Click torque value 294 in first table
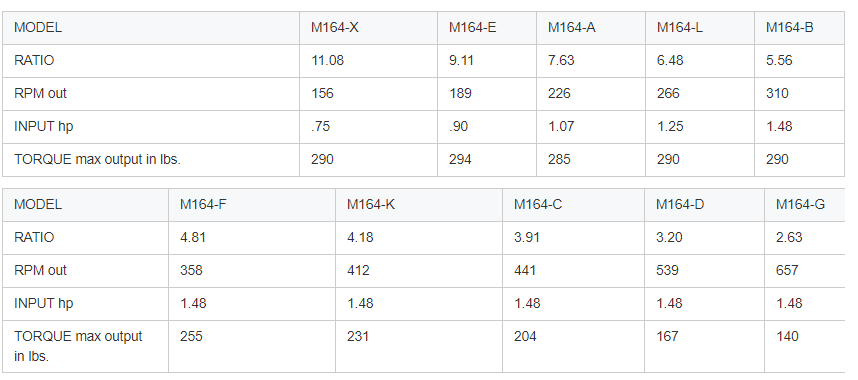Screen dimensions: 858x380 pyautogui.click(x=460, y=159)
